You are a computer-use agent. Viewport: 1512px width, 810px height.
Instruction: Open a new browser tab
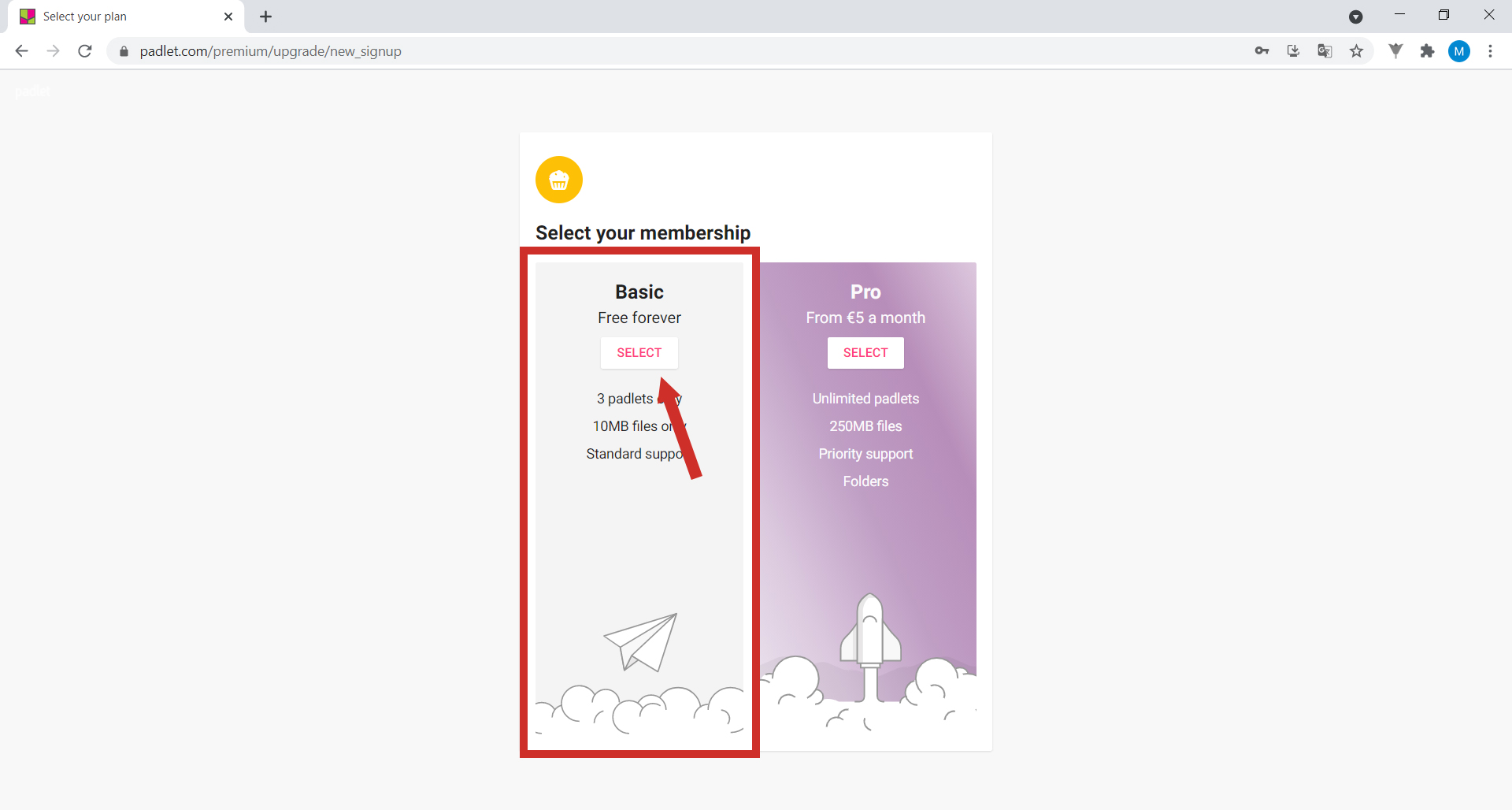(266, 17)
